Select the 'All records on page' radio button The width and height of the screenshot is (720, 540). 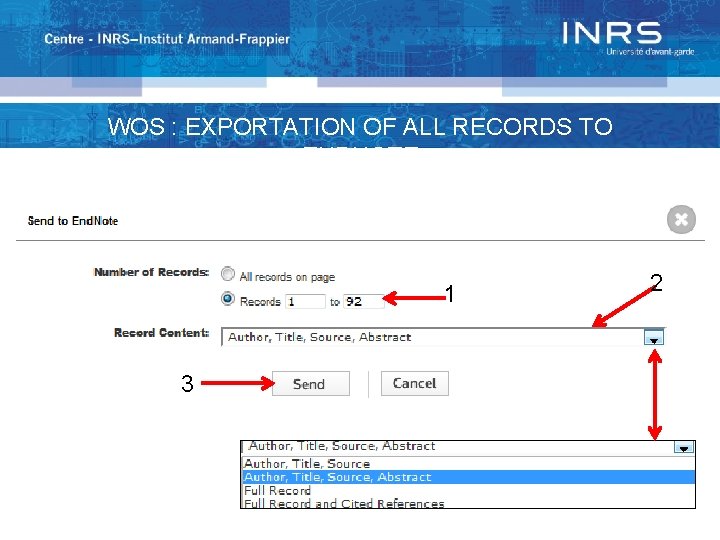point(228,274)
